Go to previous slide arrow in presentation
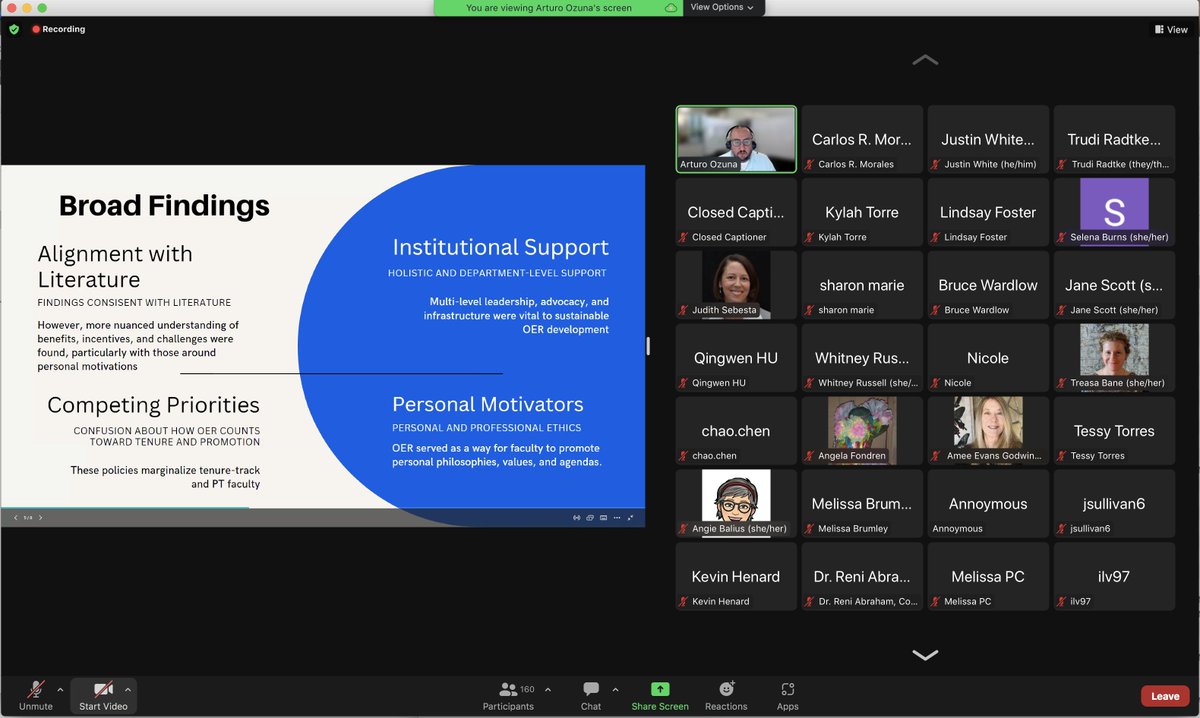Image resolution: width=1200 pixels, height=718 pixels. [x=15, y=518]
